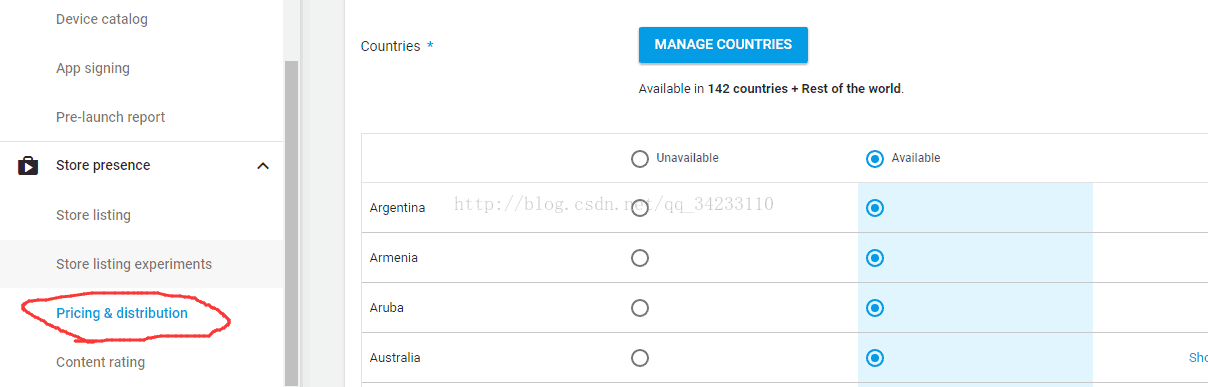This screenshot has height=387, width=1208.
Task: Click the sidebar vertical scrollbar
Action: tap(291, 220)
